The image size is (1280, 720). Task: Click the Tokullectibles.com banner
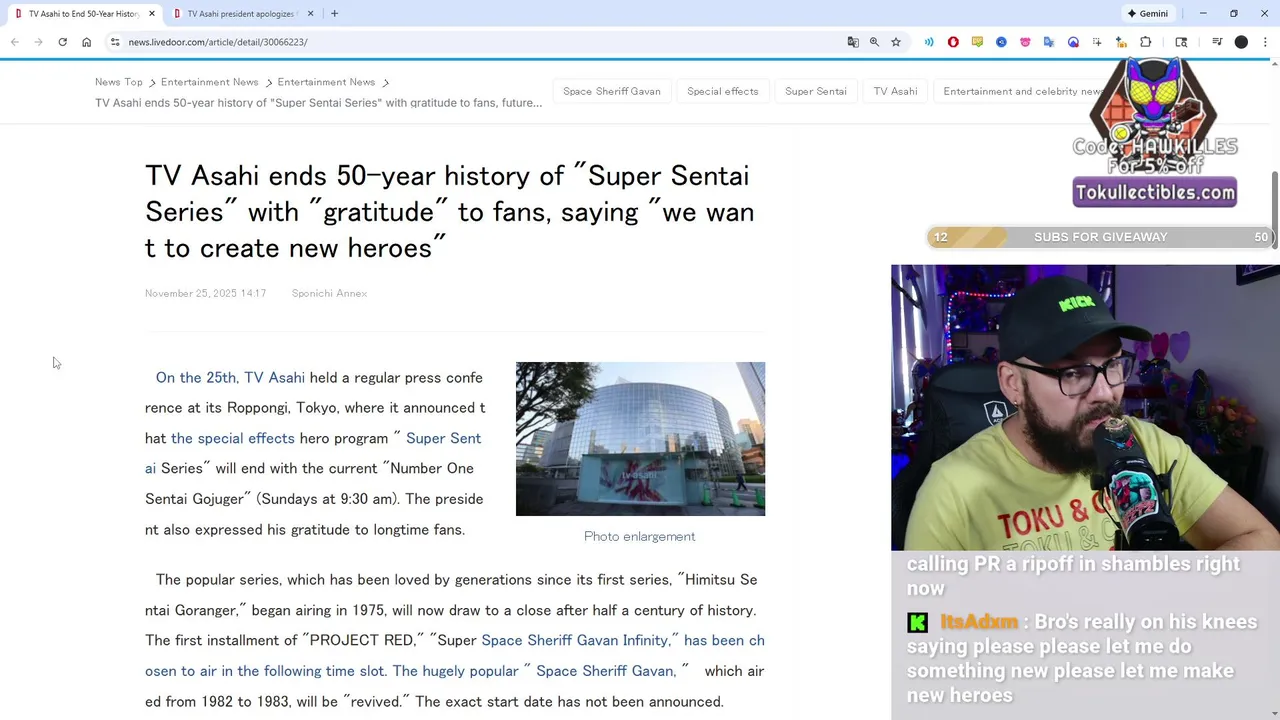click(1155, 192)
